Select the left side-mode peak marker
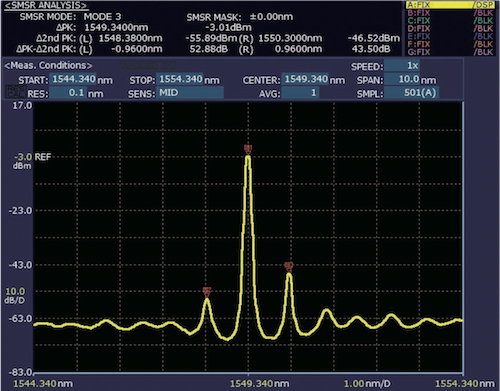The height and width of the screenshot is (391, 500). coord(207,292)
